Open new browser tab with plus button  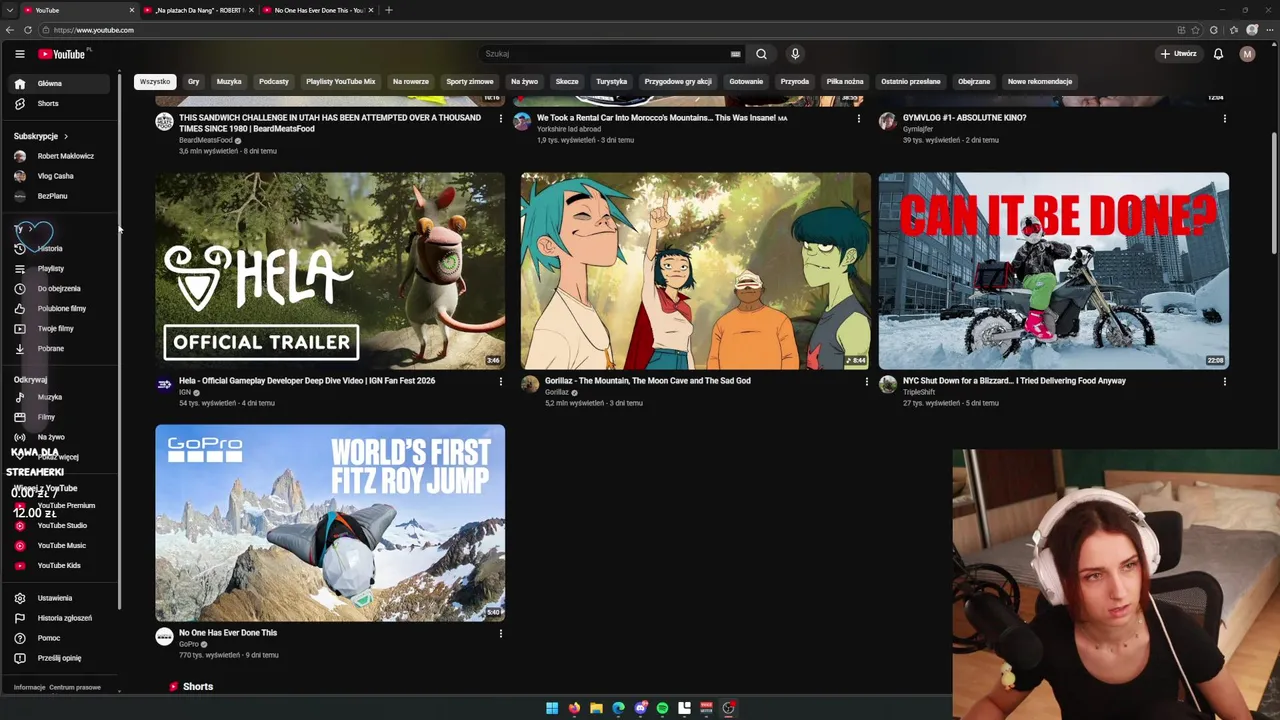tap(389, 10)
